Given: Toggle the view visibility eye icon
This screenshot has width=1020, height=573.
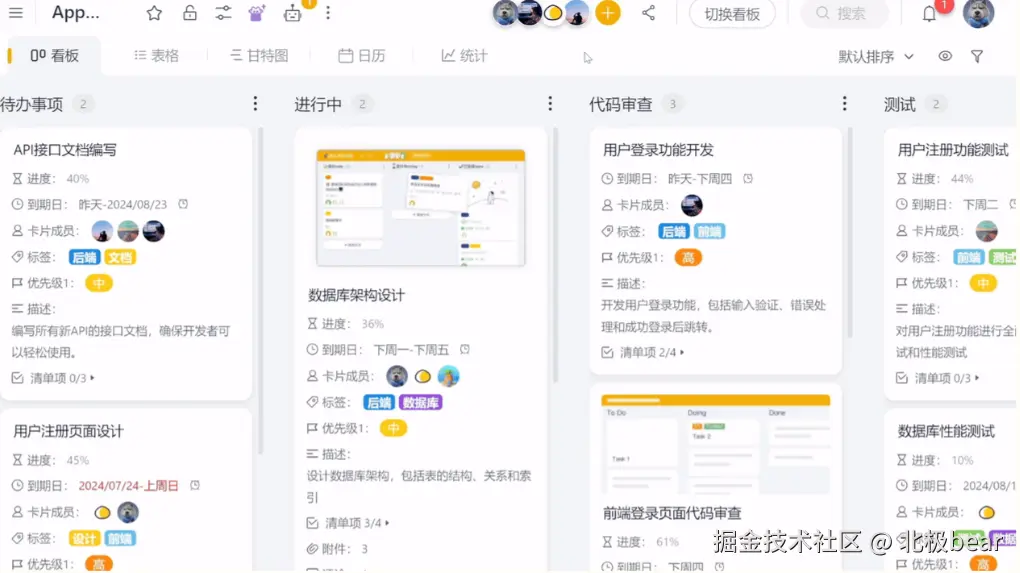Looking at the screenshot, I should pyautogui.click(x=945, y=57).
